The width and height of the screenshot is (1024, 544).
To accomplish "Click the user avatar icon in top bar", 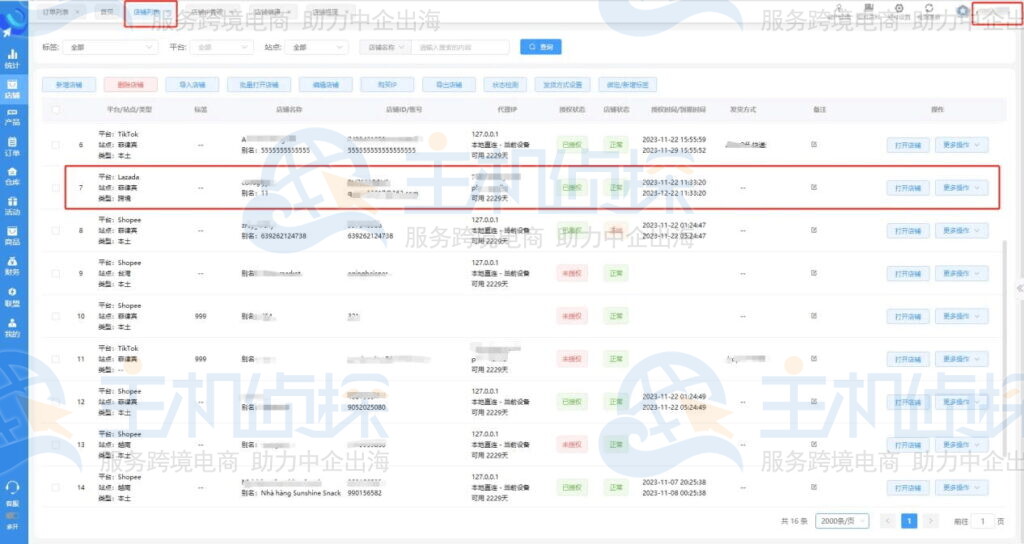I will pos(963,11).
